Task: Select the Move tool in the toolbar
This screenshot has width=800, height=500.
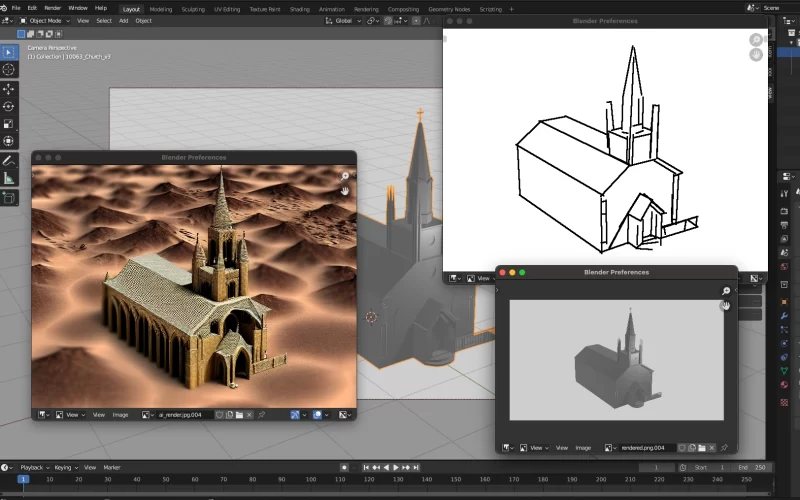Action: coord(9,88)
